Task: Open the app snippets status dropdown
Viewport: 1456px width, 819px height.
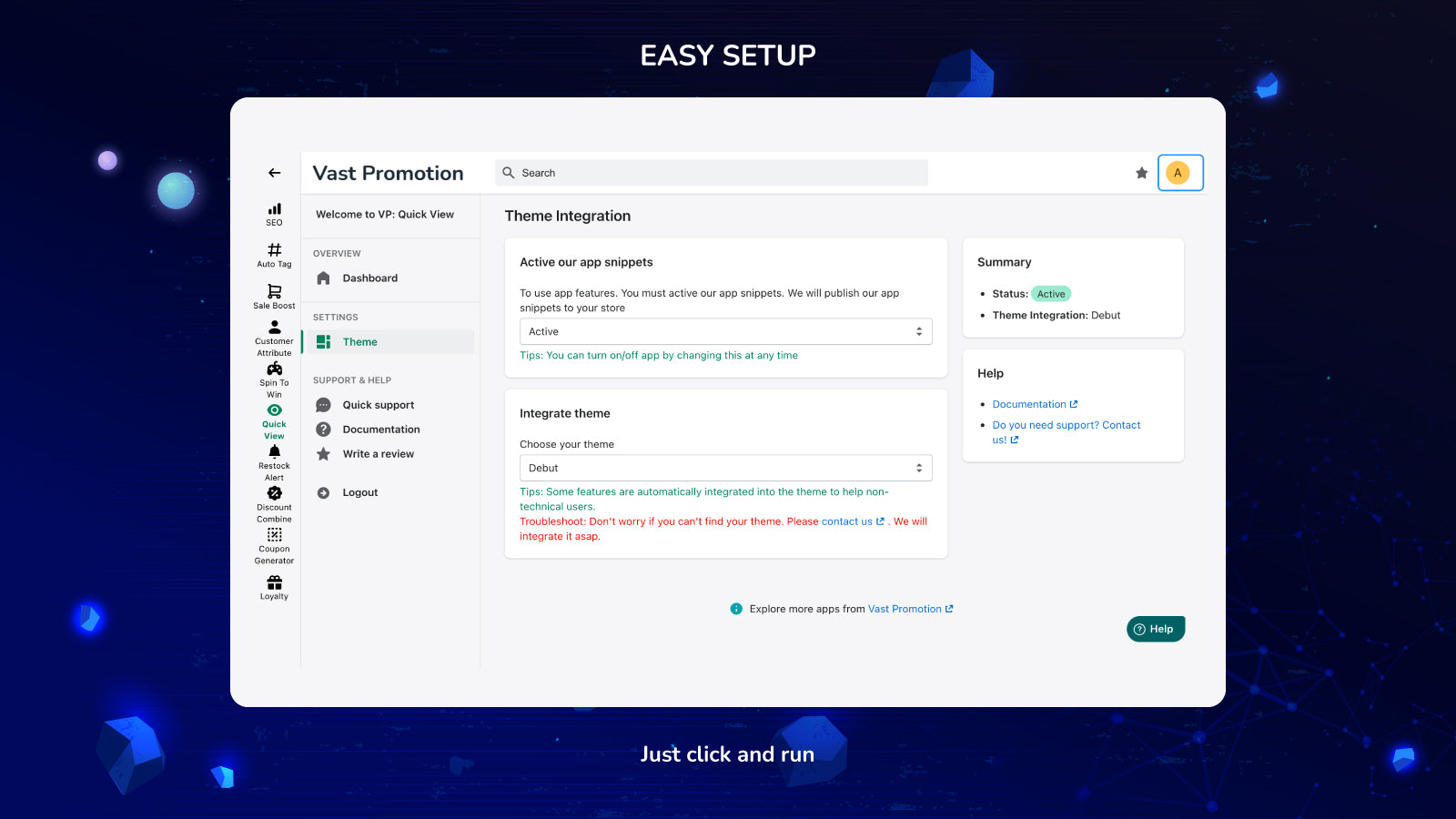Action: pos(725,331)
